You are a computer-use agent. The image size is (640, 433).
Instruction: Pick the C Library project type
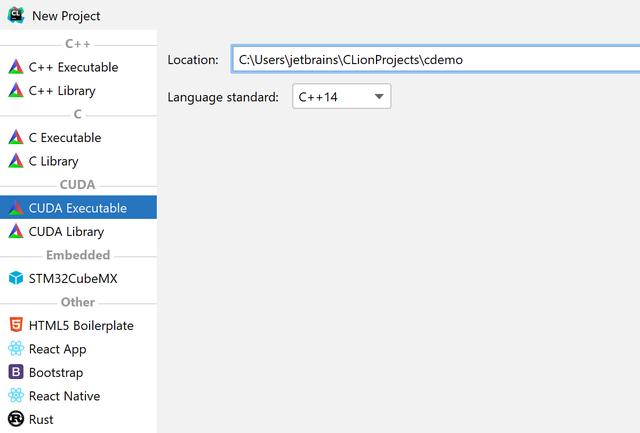pos(78,161)
